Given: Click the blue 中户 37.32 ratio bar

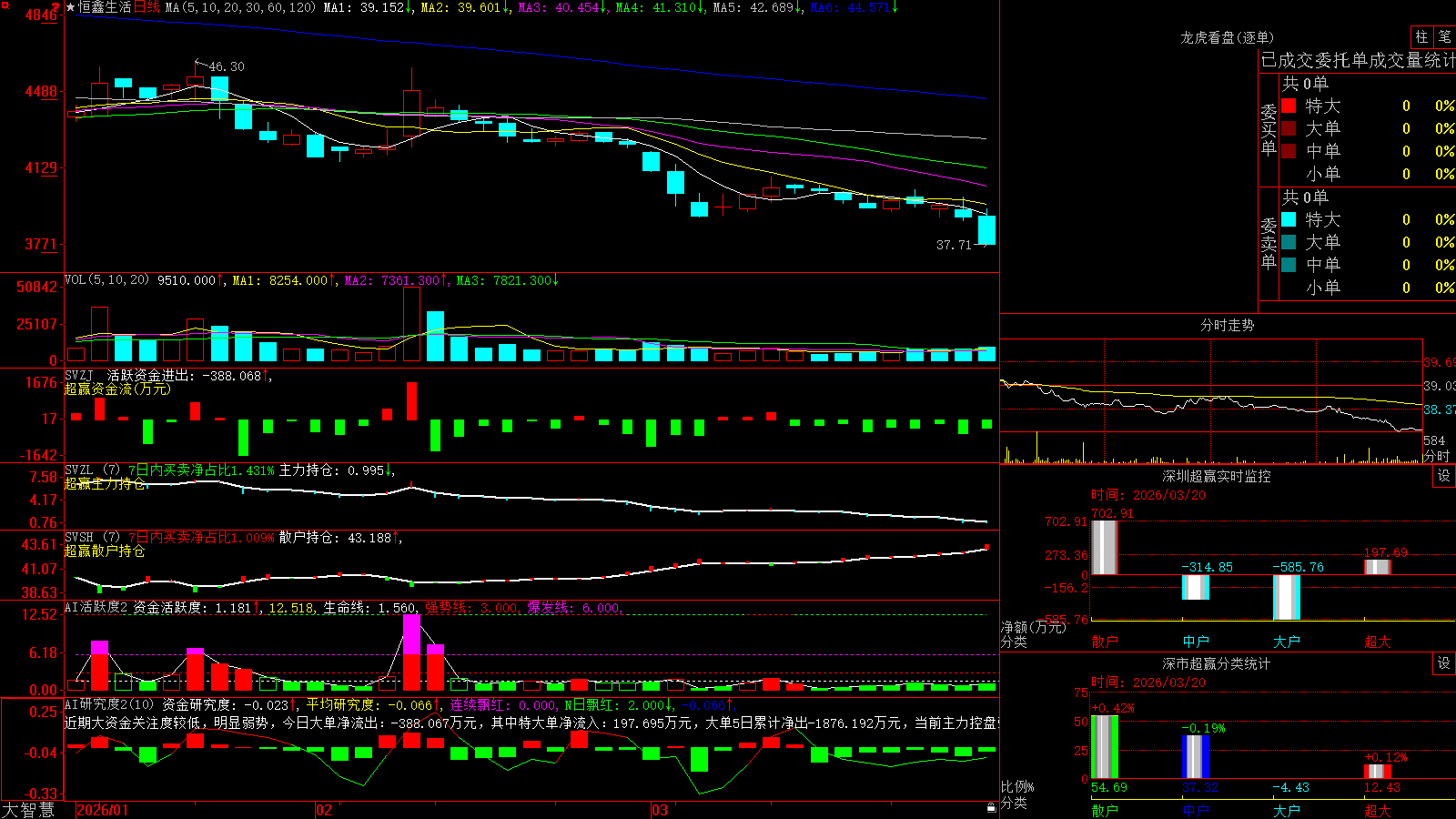Looking at the screenshot, I should point(1195,757).
